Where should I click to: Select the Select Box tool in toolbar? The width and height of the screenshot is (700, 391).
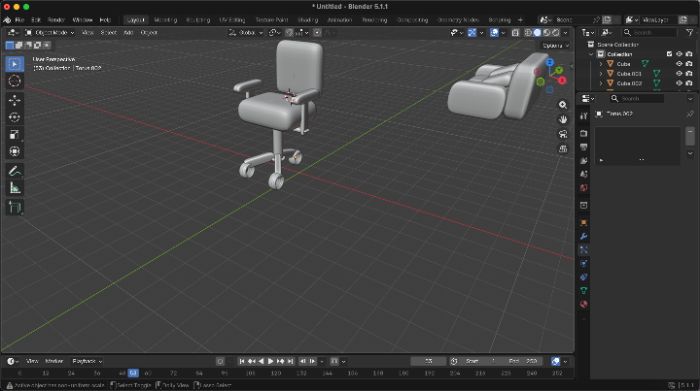[14, 64]
